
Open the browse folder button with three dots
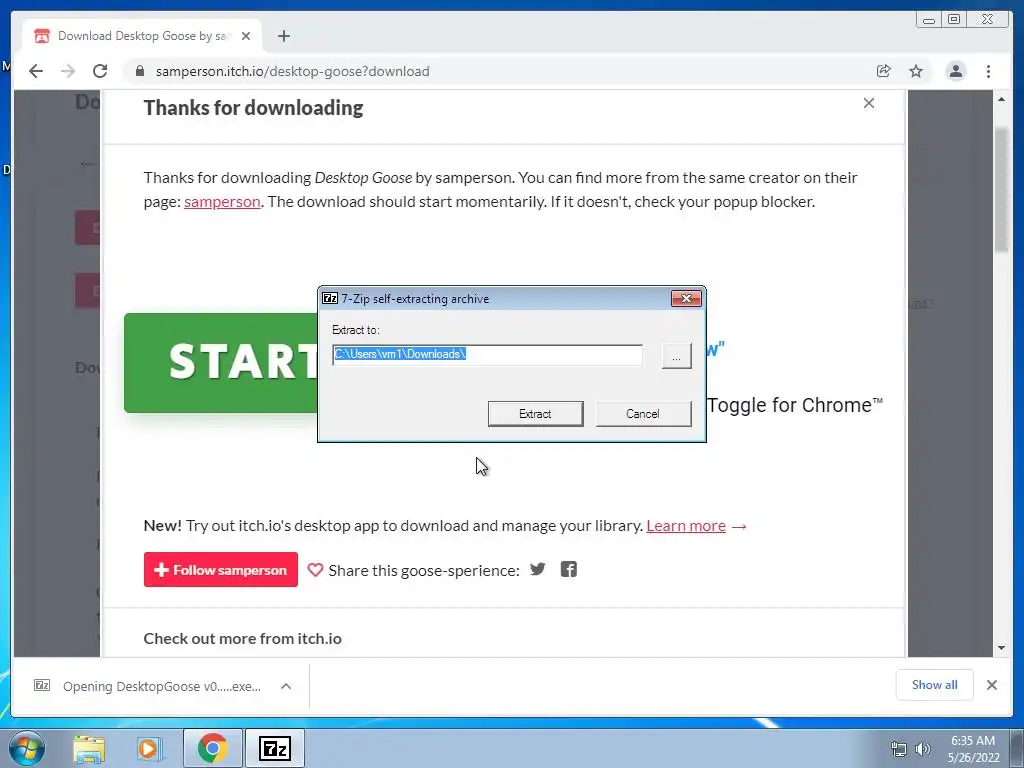point(677,357)
